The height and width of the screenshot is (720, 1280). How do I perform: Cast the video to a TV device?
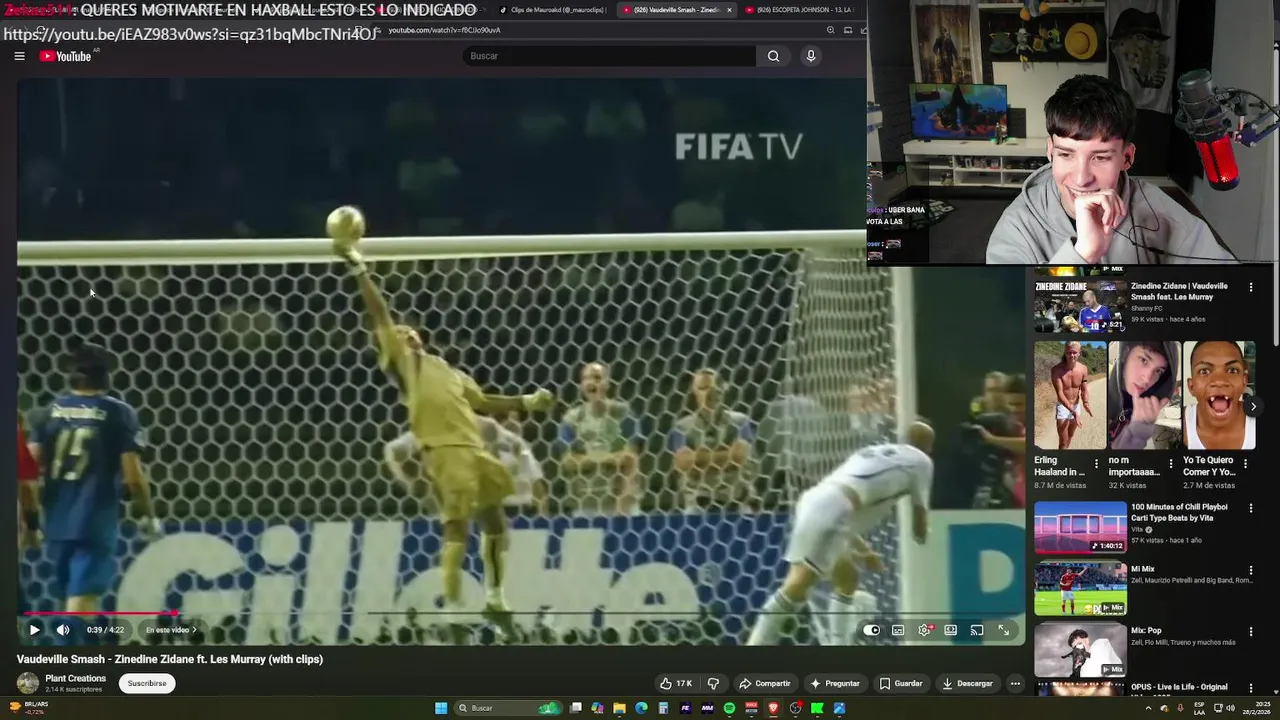[977, 630]
